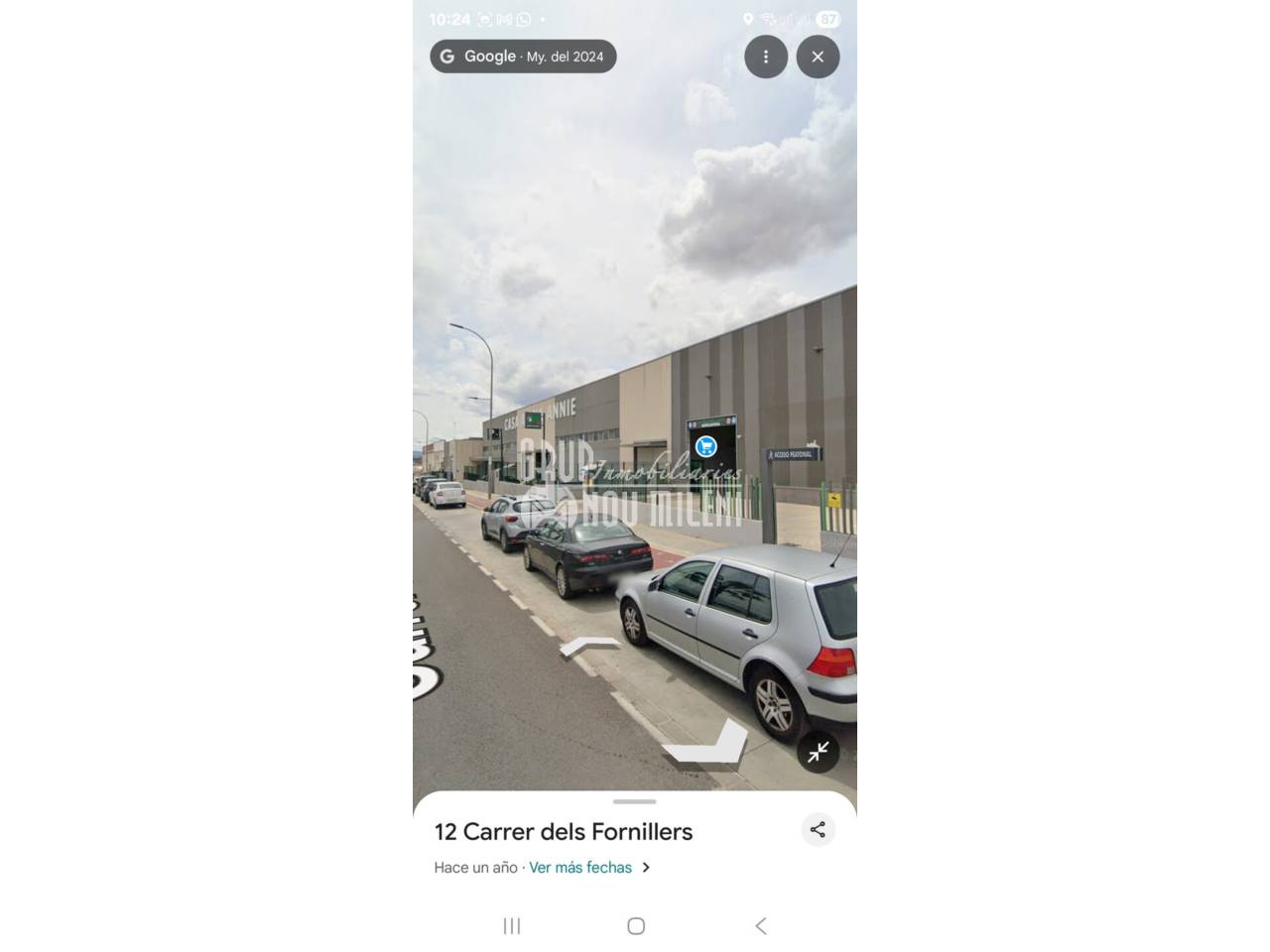This screenshot has height=952, width=1270.
Task: Tap the Google attribution pill
Action: click(523, 57)
